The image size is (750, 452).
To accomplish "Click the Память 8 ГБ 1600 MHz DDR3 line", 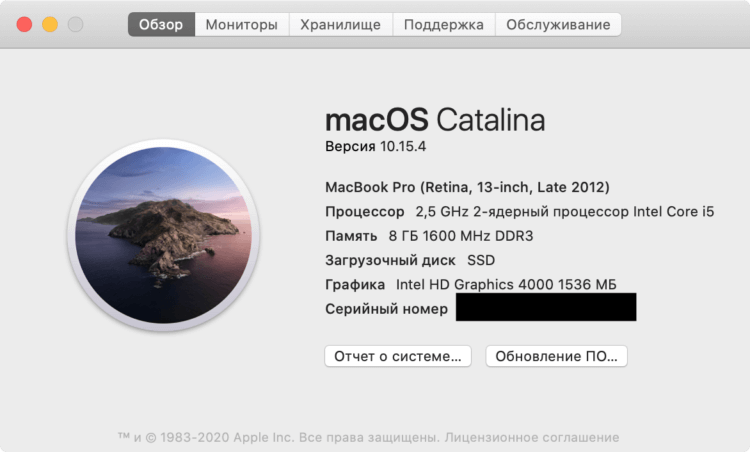I will (x=429, y=236).
